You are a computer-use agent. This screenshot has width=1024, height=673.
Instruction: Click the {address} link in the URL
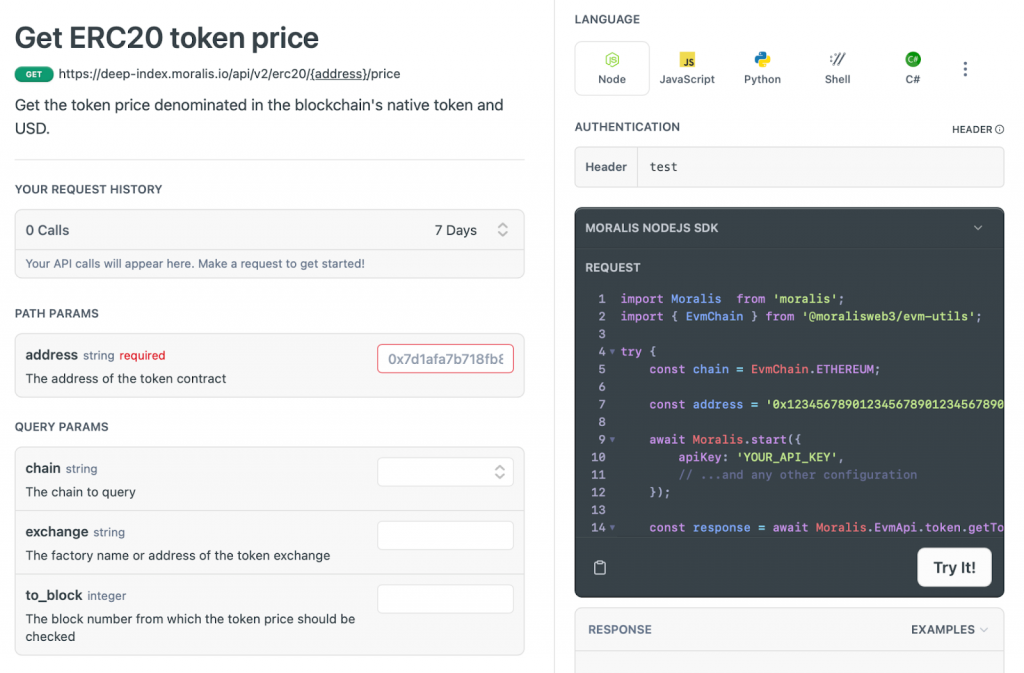point(339,74)
